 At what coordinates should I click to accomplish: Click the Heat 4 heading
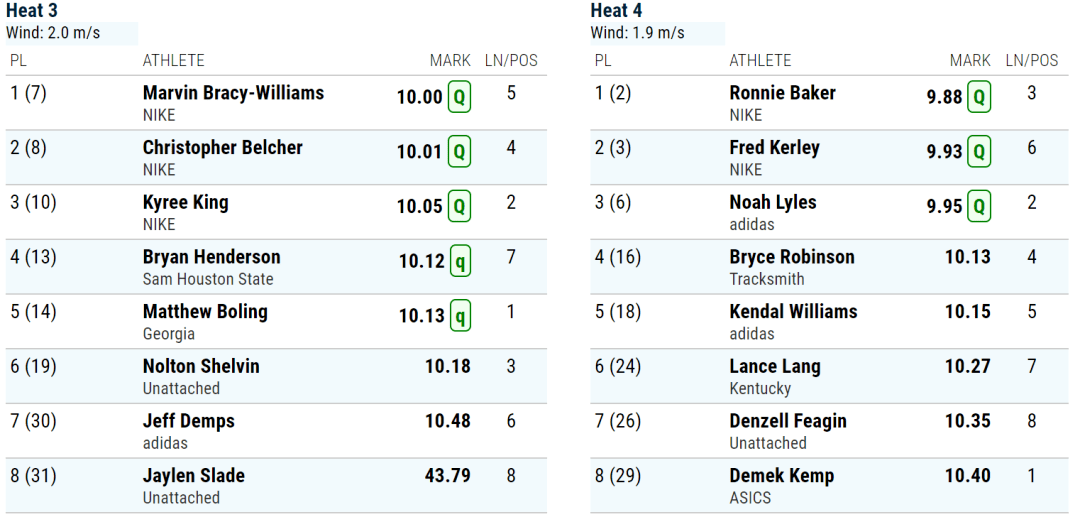(x=616, y=10)
